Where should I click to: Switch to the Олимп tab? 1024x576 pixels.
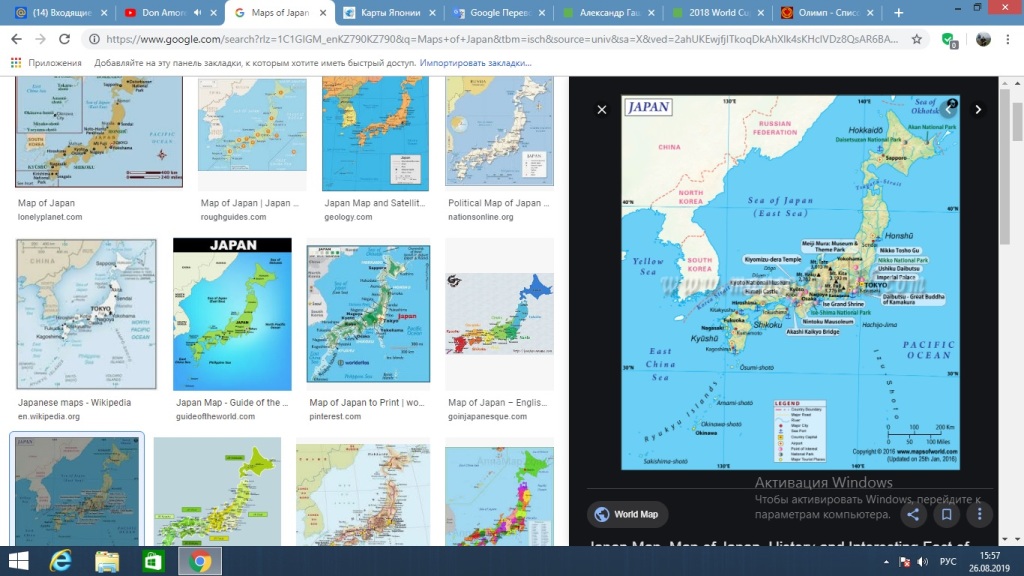pyautogui.click(x=828, y=12)
